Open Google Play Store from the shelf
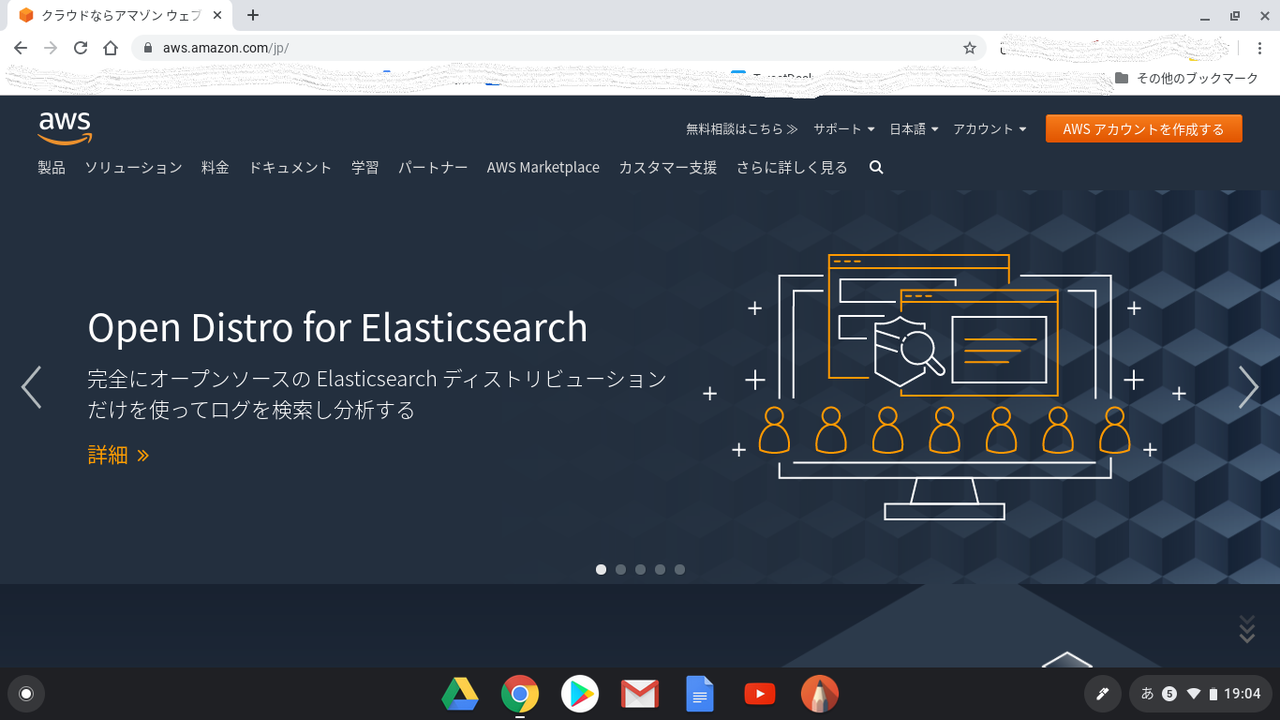Viewport: 1280px width, 720px height. (x=580, y=694)
